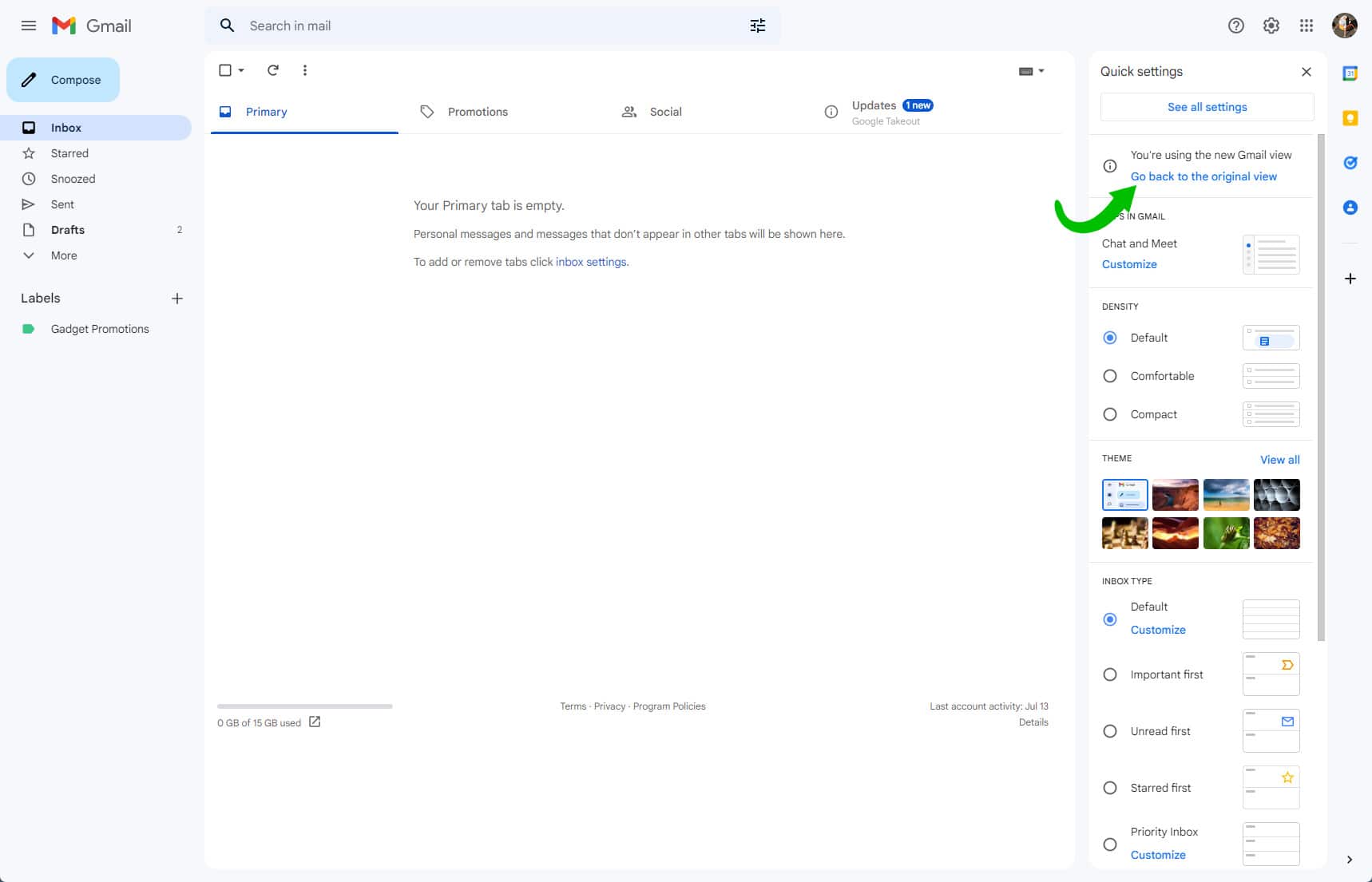Open the Social tab
The height and width of the screenshot is (882, 1372).
point(665,112)
